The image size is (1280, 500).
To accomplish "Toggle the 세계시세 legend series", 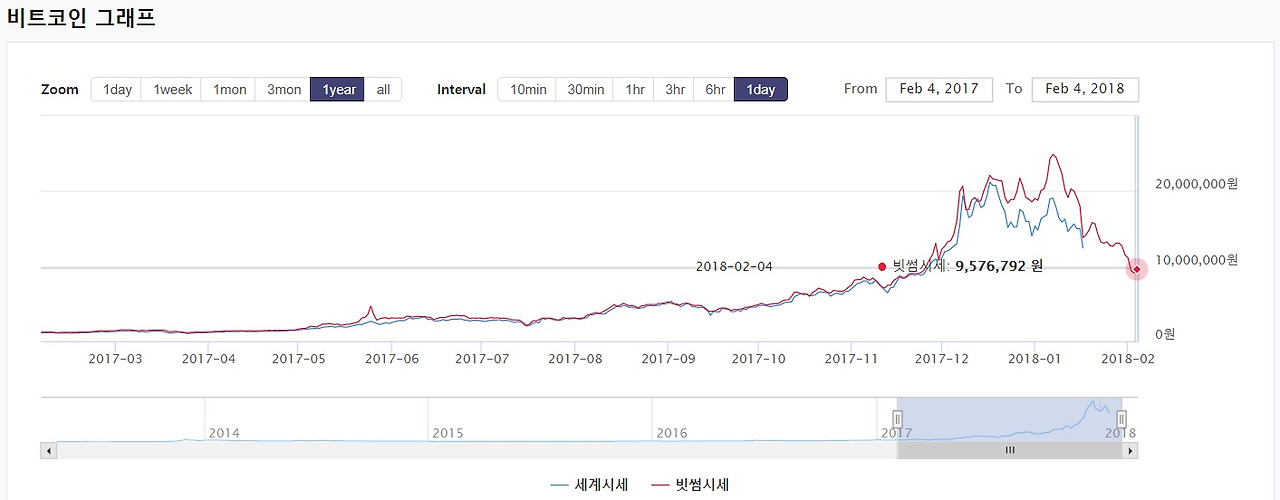I will tap(590, 485).
